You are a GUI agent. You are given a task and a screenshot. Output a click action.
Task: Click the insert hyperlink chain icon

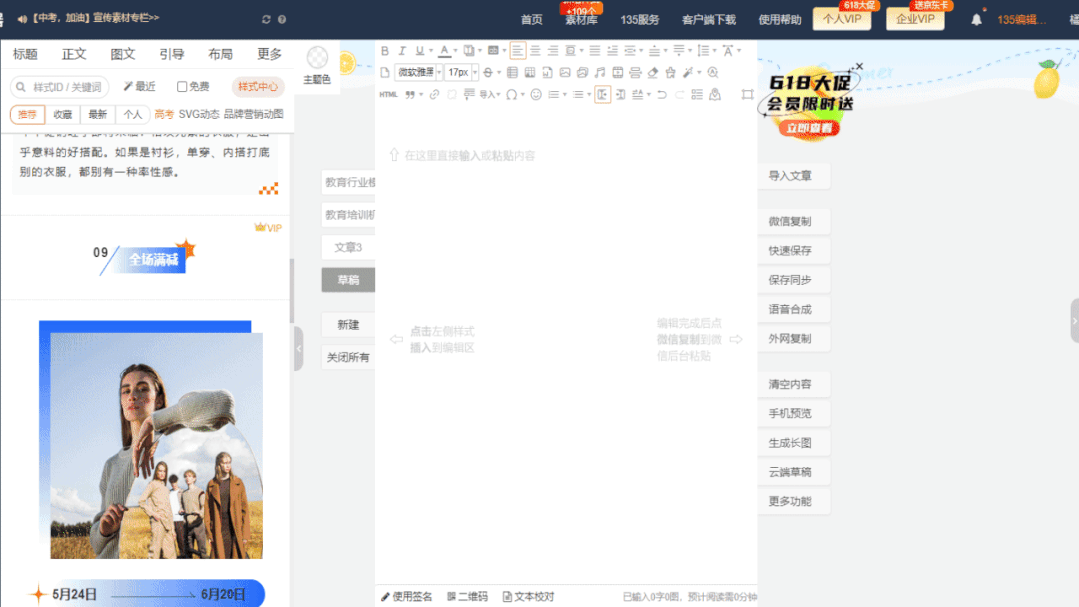434,95
